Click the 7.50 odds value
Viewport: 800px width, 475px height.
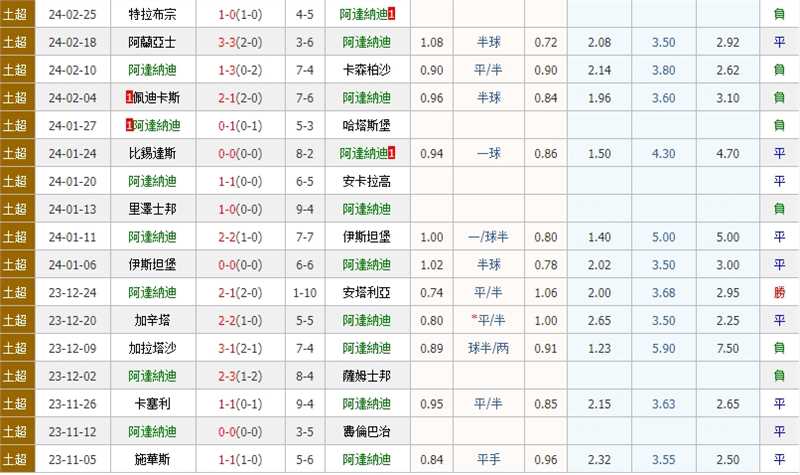point(728,348)
